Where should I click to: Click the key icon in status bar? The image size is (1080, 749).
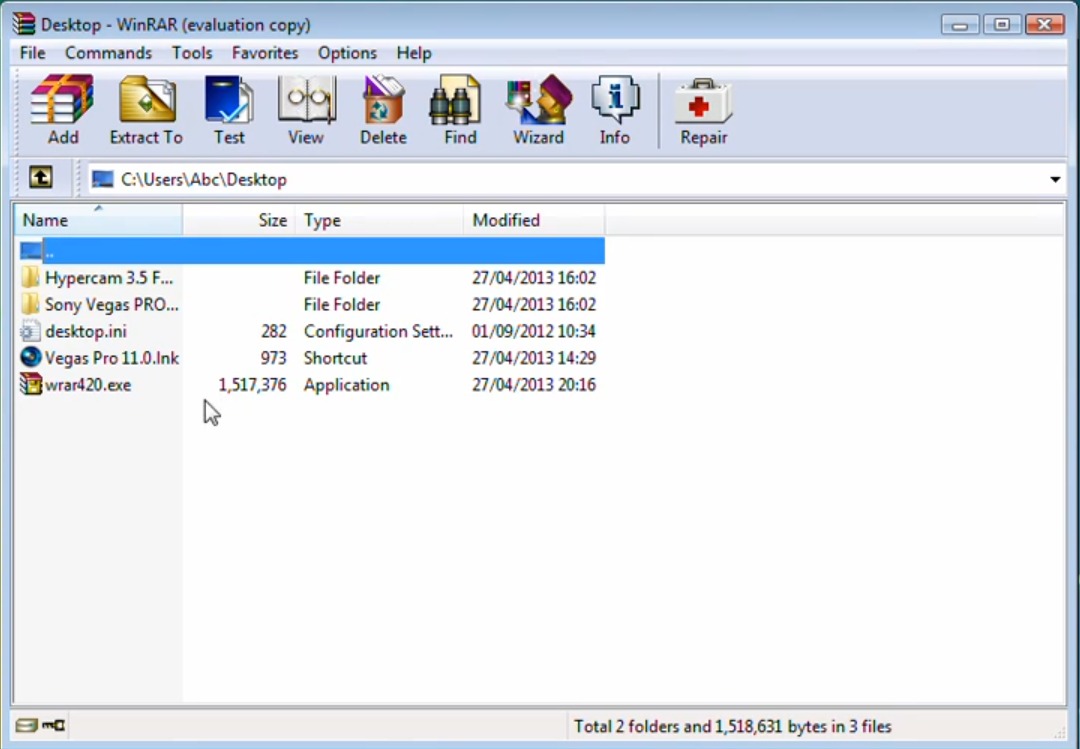54,725
